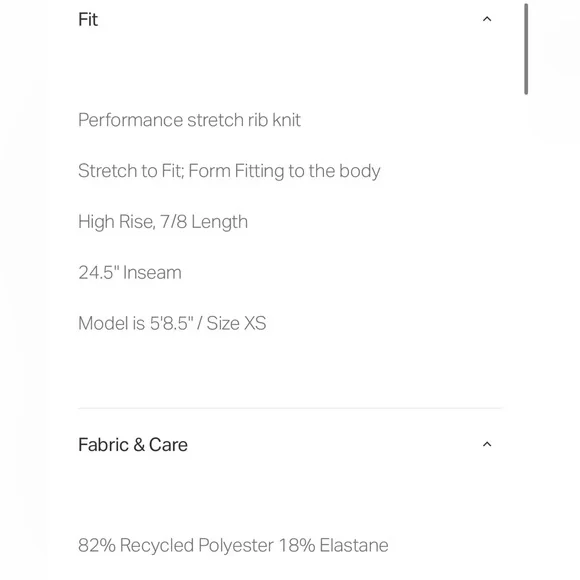Click the word "Care" in the heading
This screenshot has height=580, width=580.
click(168, 444)
